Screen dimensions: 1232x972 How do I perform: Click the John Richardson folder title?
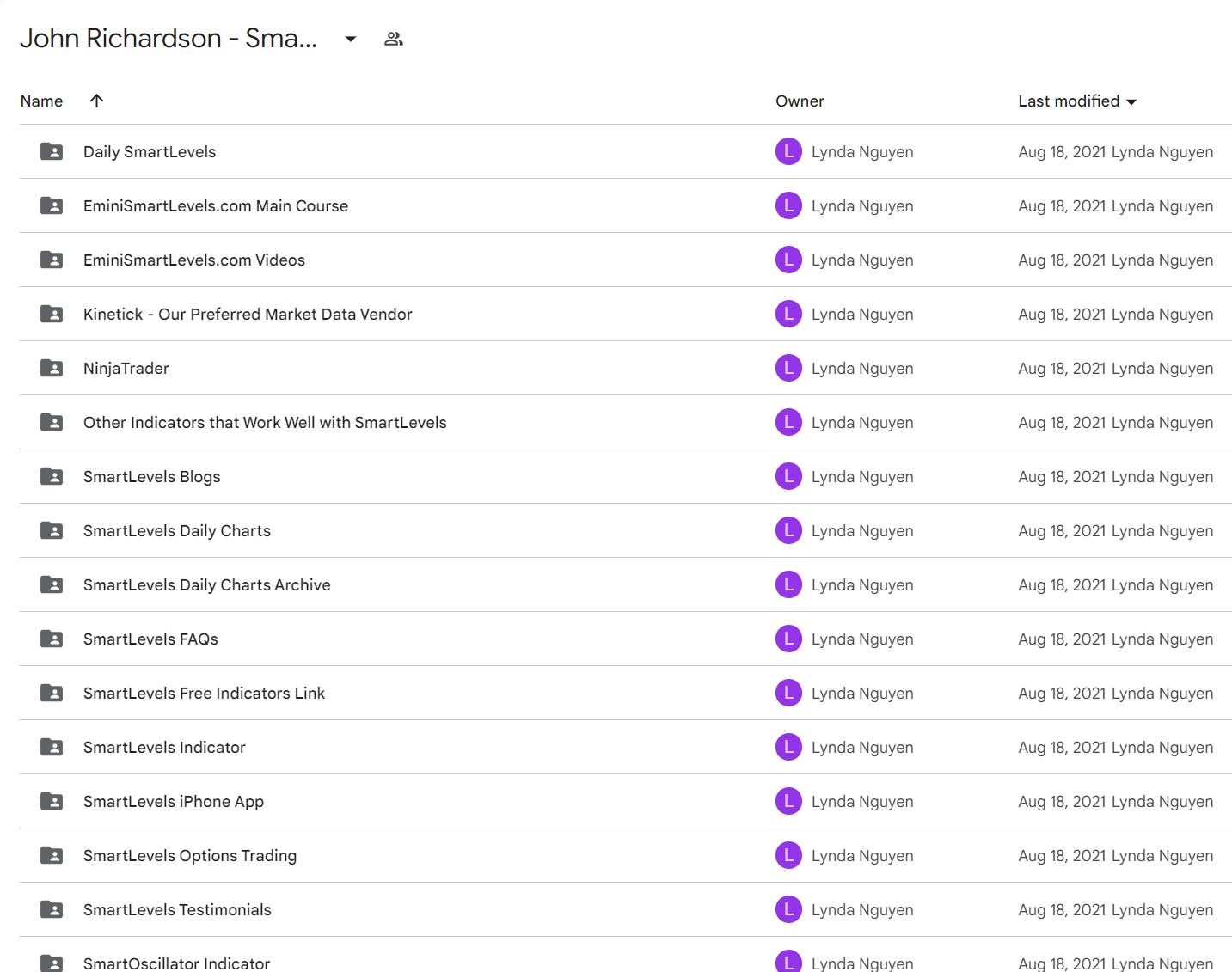[x=169, y=38]
